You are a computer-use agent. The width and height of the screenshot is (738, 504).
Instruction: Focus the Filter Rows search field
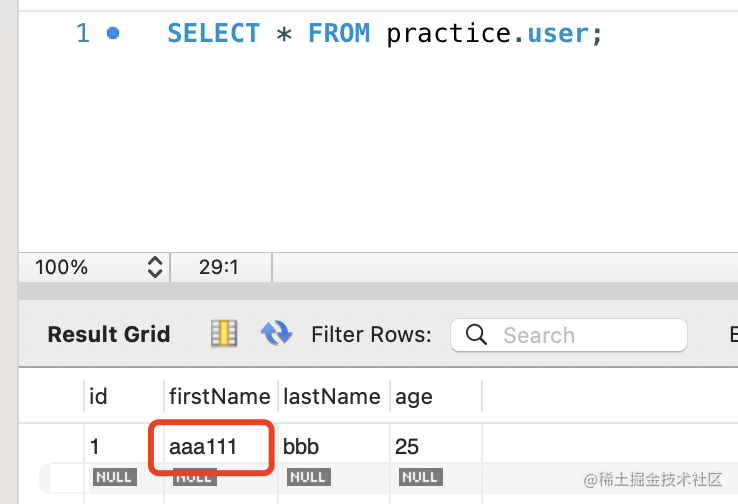click(569, 335)
